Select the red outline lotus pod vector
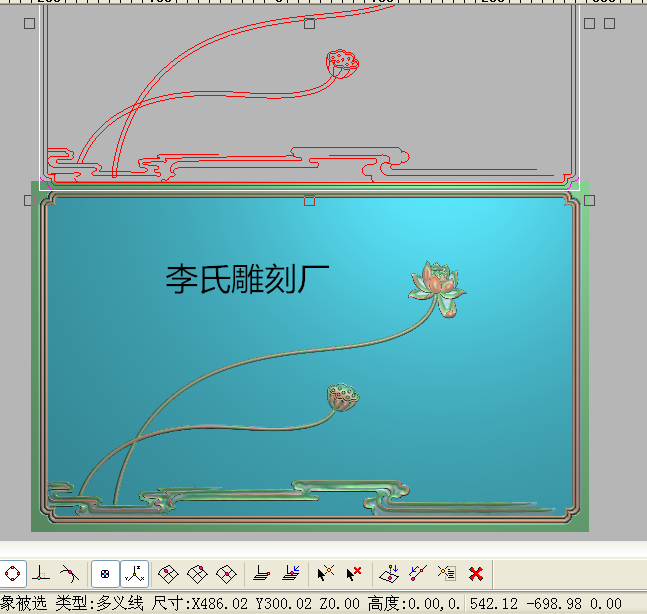 click(x=342, y=64)
